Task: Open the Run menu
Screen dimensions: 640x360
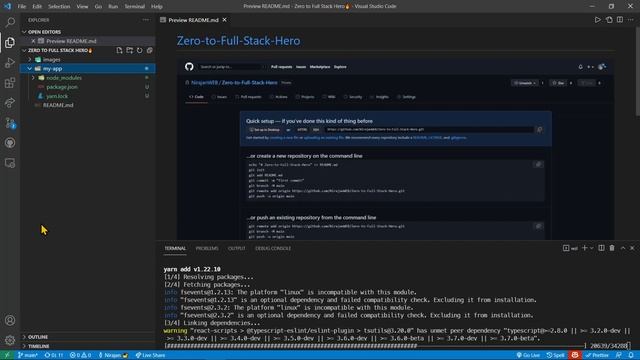Action: click(x=113, y=6)
